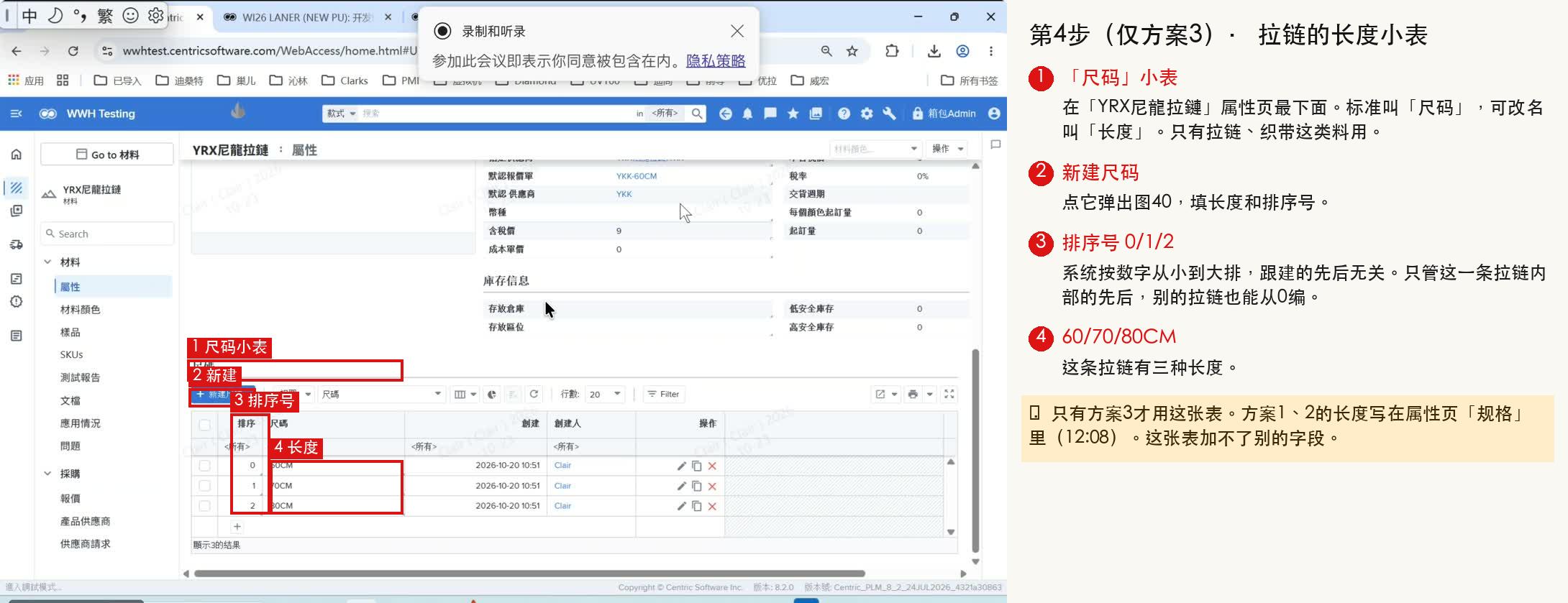
Task: Refresh the size table
Action: 534,394
